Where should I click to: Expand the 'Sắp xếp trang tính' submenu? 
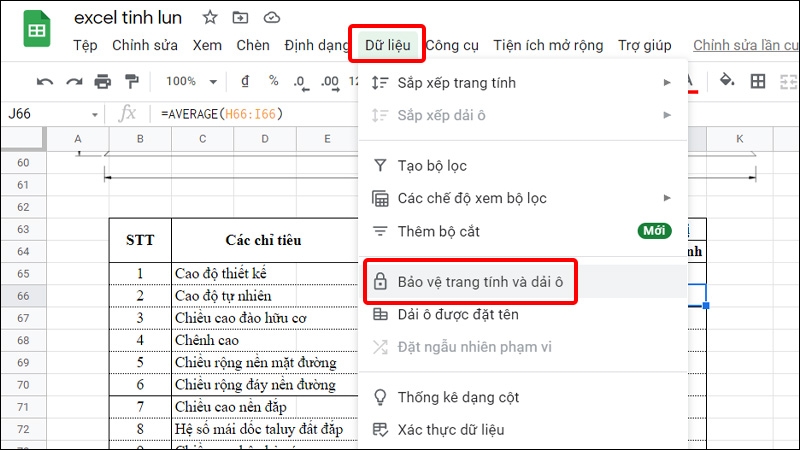coord(522,83)
